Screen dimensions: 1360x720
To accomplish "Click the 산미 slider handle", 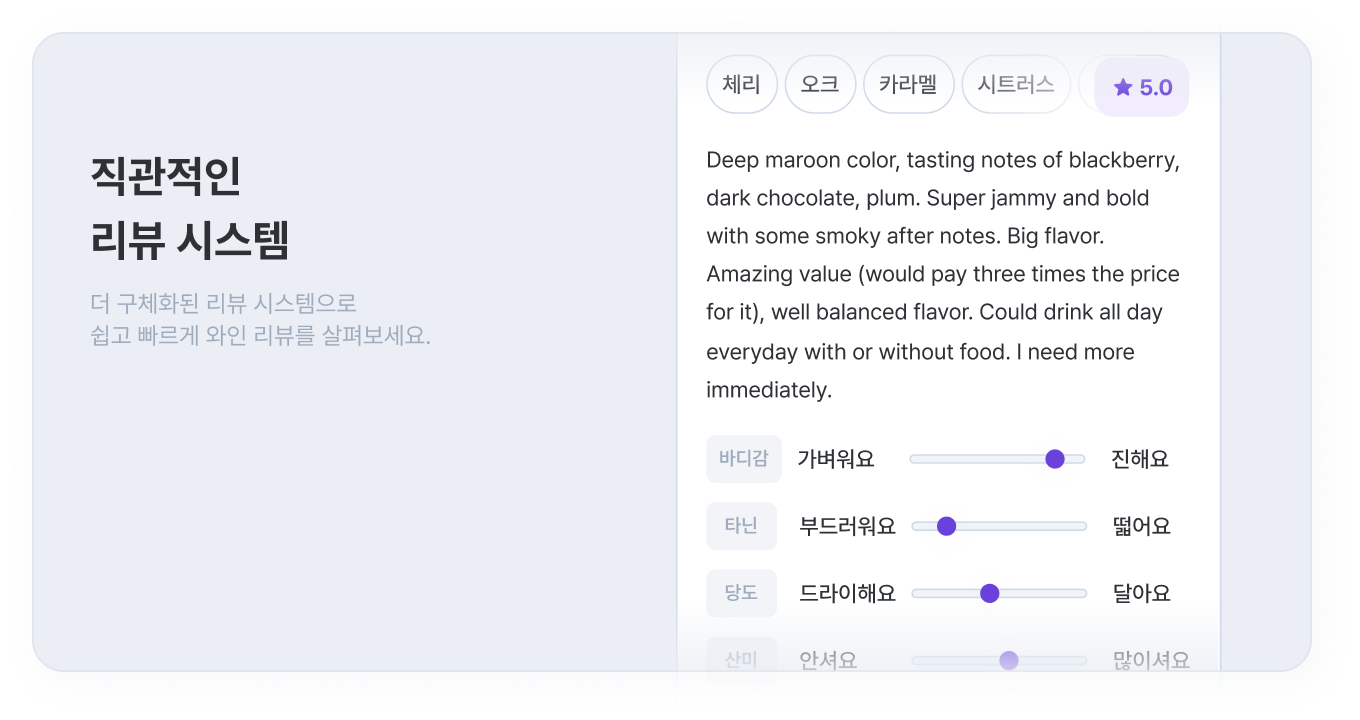I will click(x=1009, y=660).
